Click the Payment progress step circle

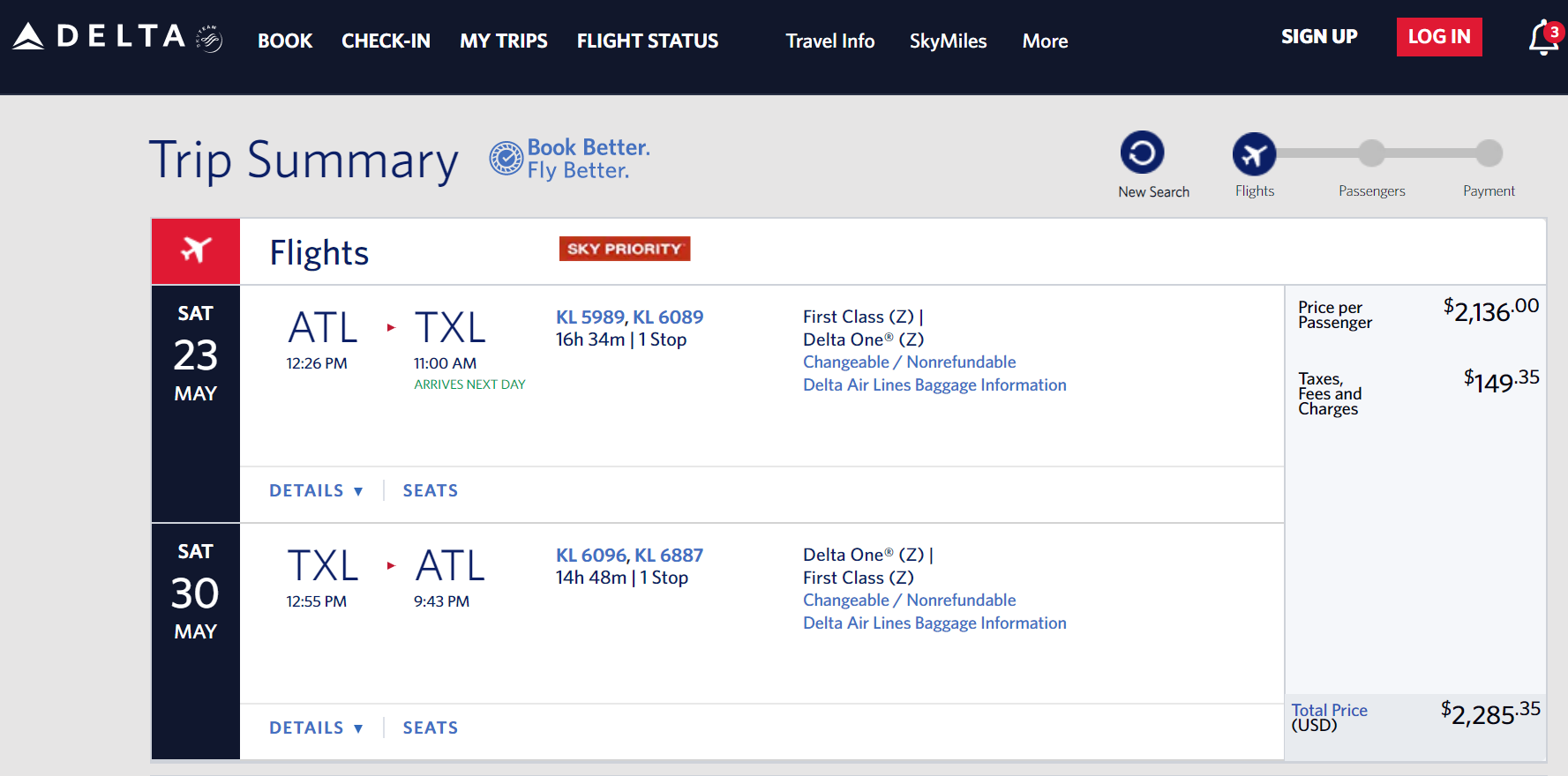pos(1489,153)
